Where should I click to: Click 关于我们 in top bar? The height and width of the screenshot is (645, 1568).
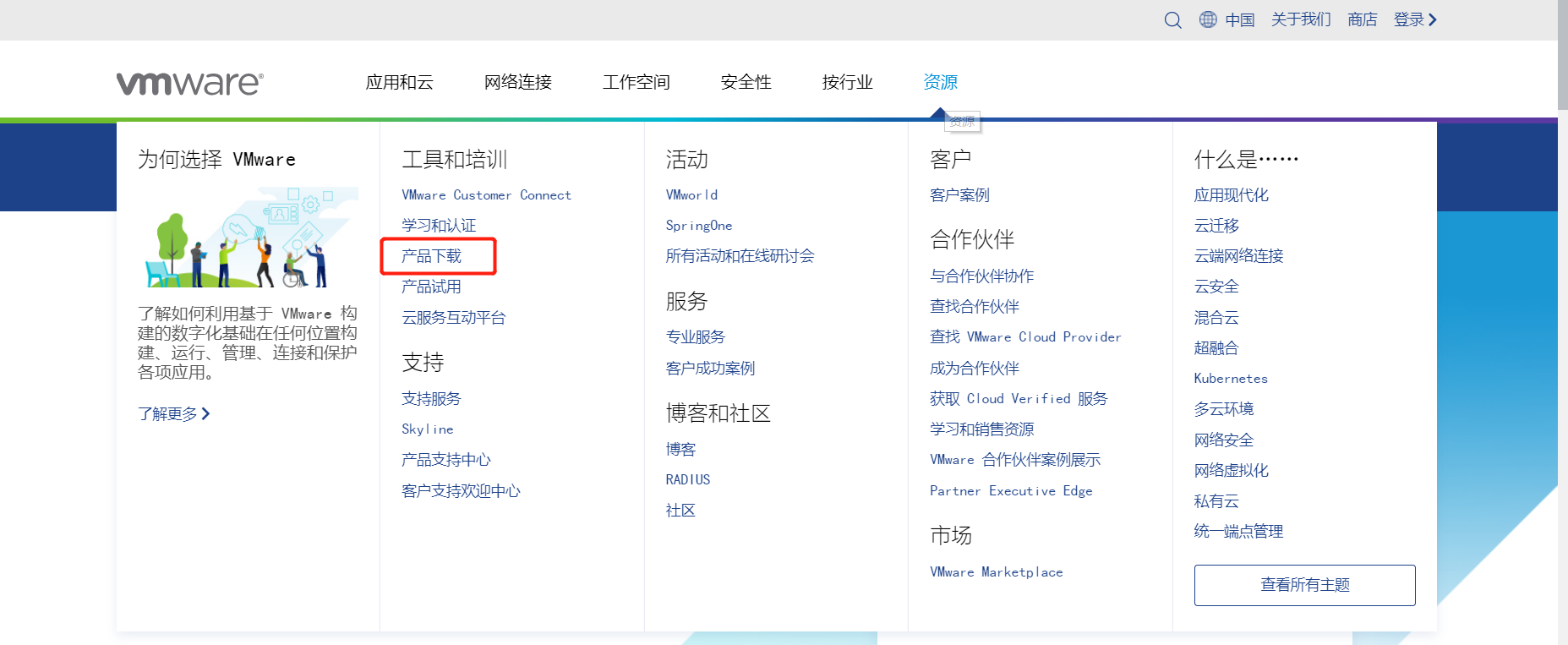point(1301,19)
